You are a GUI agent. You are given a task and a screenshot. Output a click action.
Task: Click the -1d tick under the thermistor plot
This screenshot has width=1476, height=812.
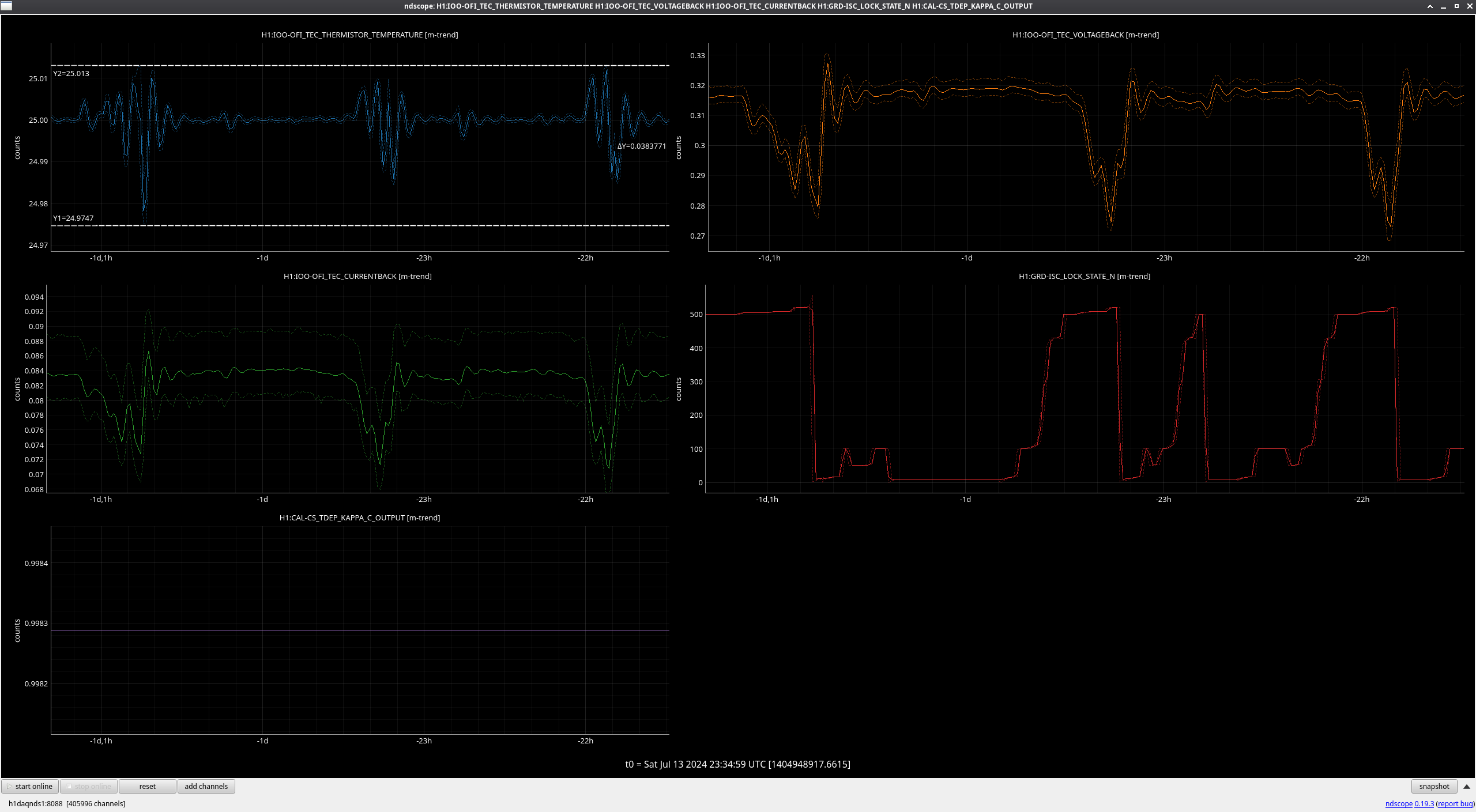(x=262, y=258)
